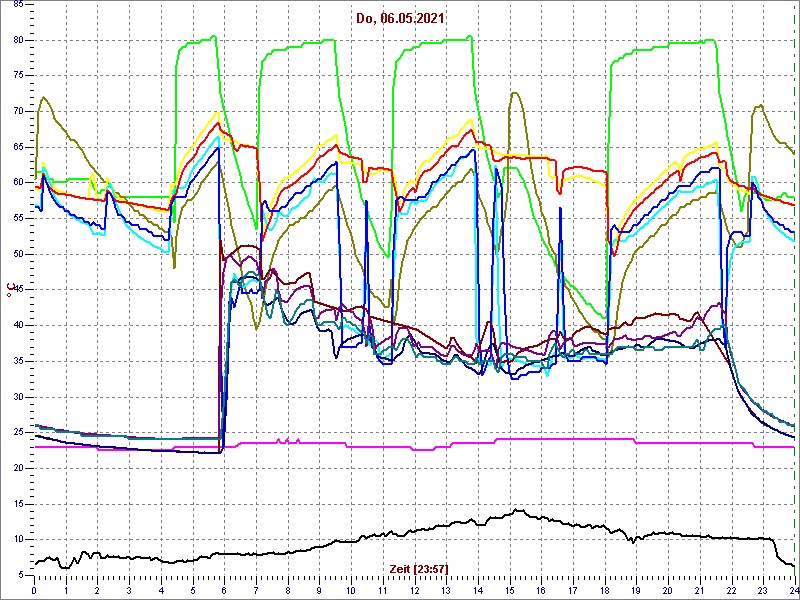The image size is (800, 600).
Task: Select hour '14' on the time axis
Action: pyautogui.click(x=478, y=591)
